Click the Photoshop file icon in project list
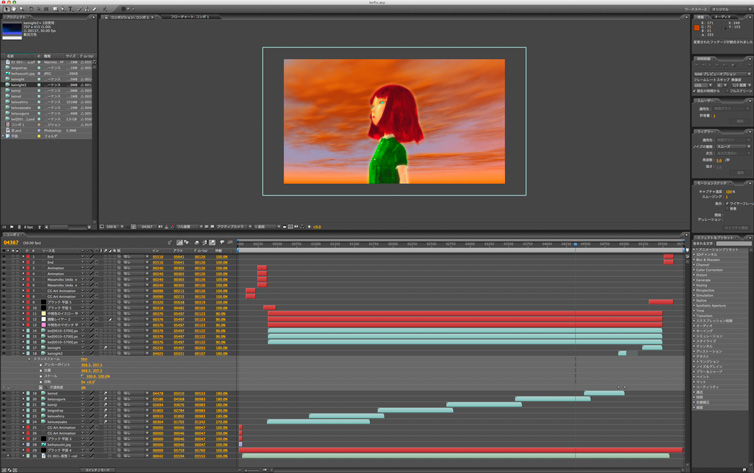Viewport: 754px width, 473px height. coord(8,130)
